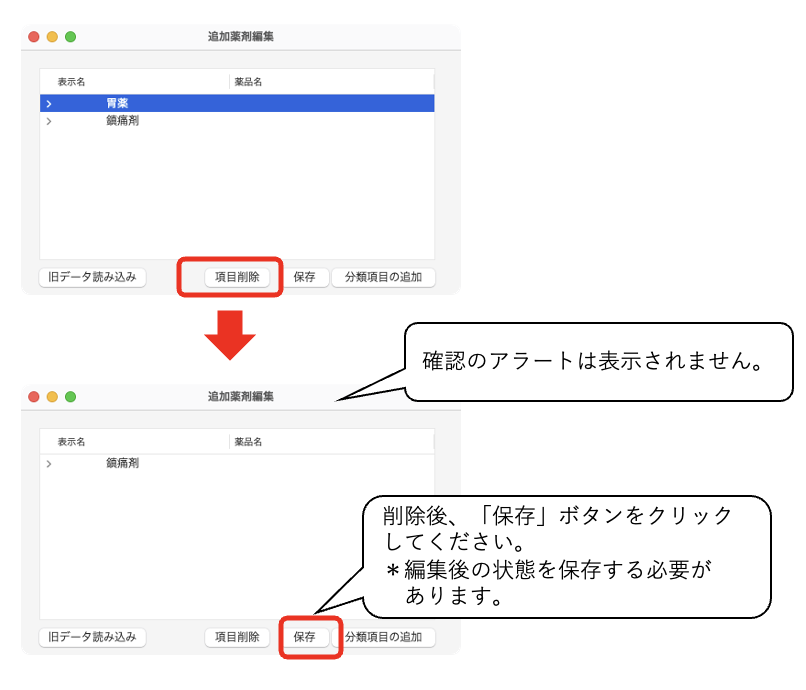Click 旧データ読み込み in the top window
This screenshot has width=806, height=690.
[92, 277]
